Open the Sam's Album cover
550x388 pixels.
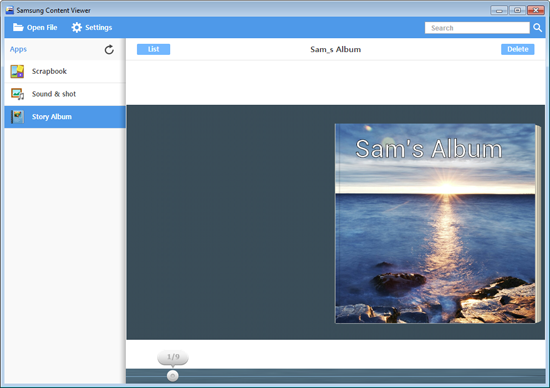[x=437, y=223]
